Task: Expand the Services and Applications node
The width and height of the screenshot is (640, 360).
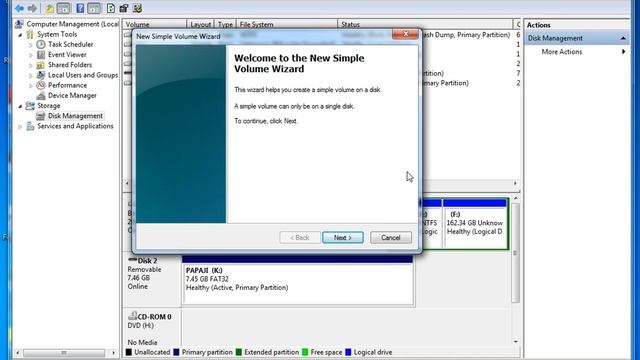Action: point(20,127)
